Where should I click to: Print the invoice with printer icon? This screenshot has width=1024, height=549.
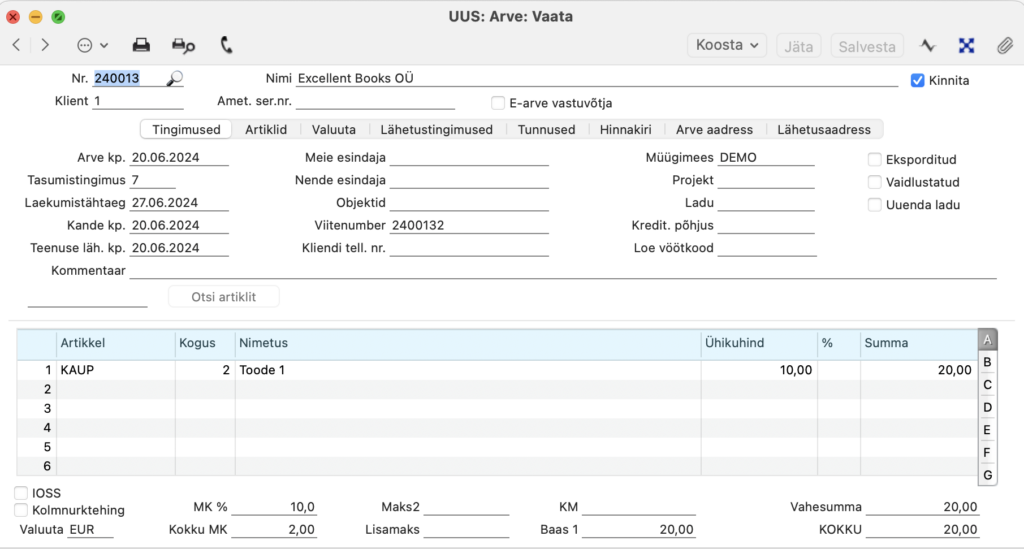click(141, 45)
